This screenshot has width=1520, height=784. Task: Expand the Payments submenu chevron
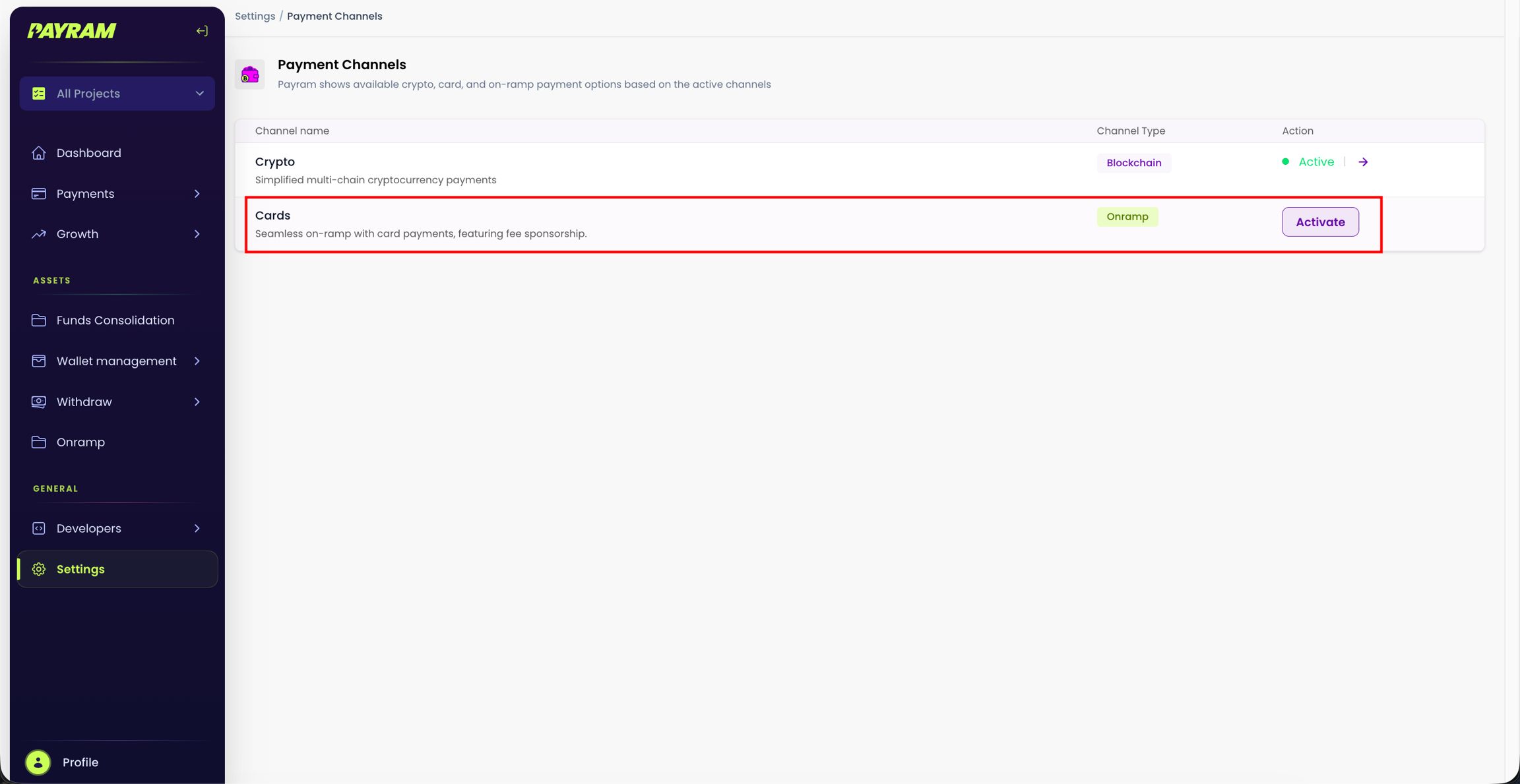(x=197, y=194)
